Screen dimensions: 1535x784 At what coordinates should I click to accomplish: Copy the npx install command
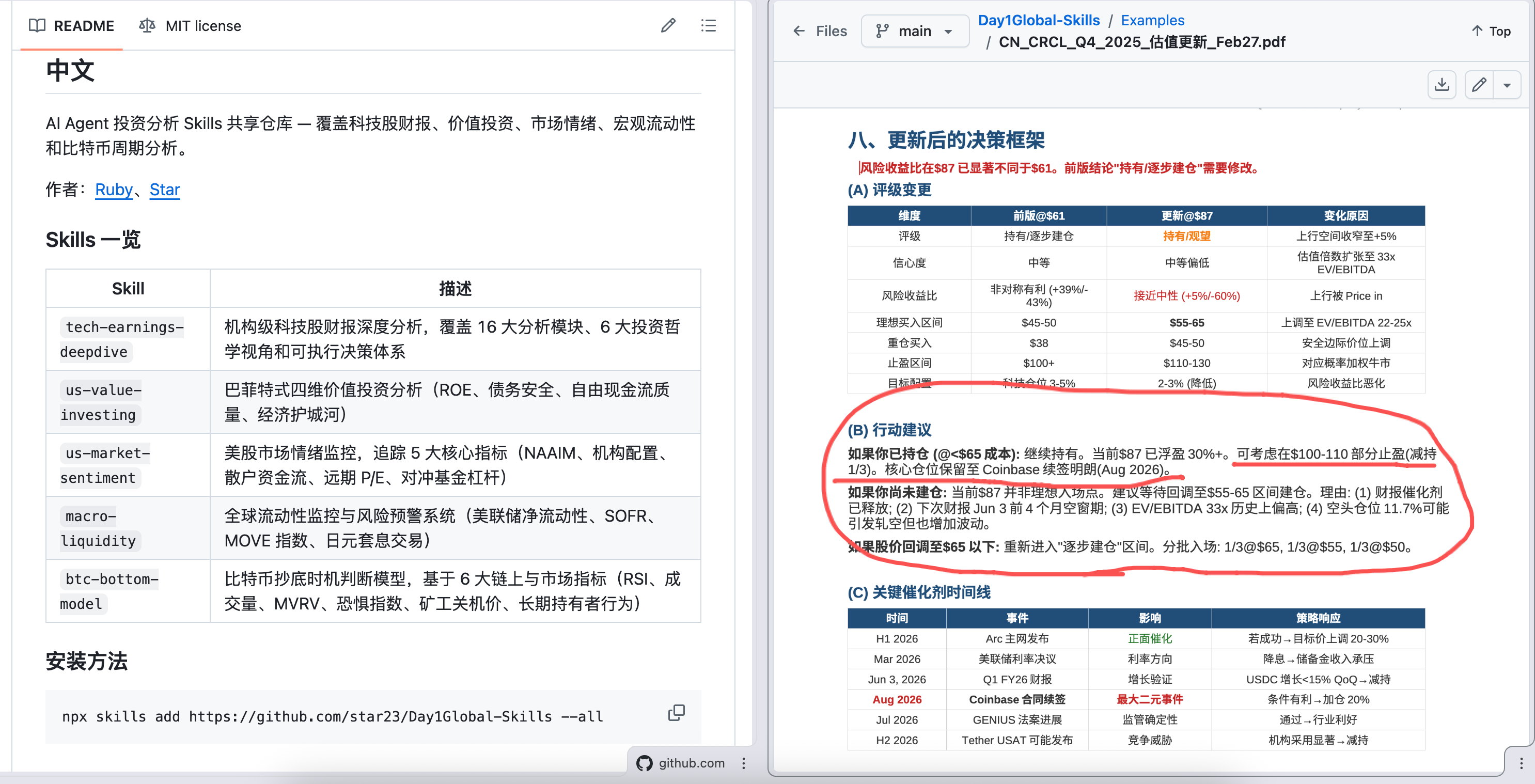click(x=676, y=713)
